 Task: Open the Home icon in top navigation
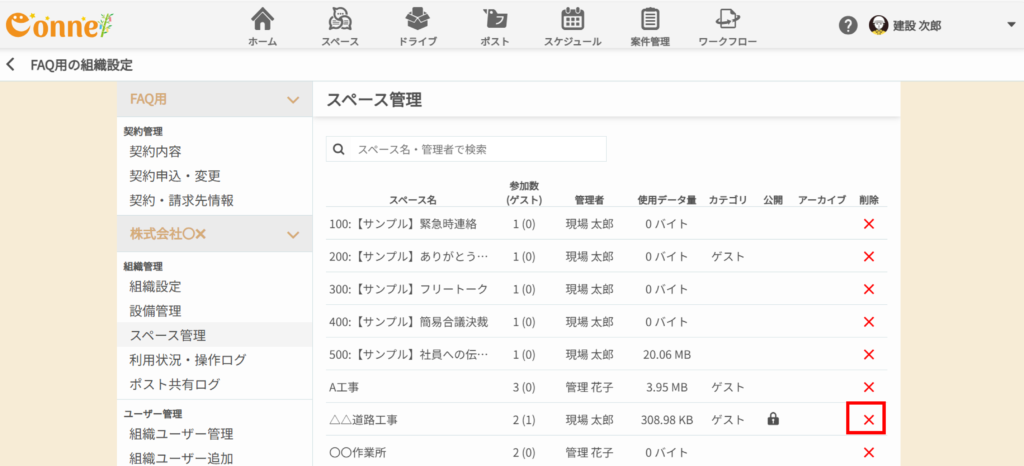tap(262, 20)
